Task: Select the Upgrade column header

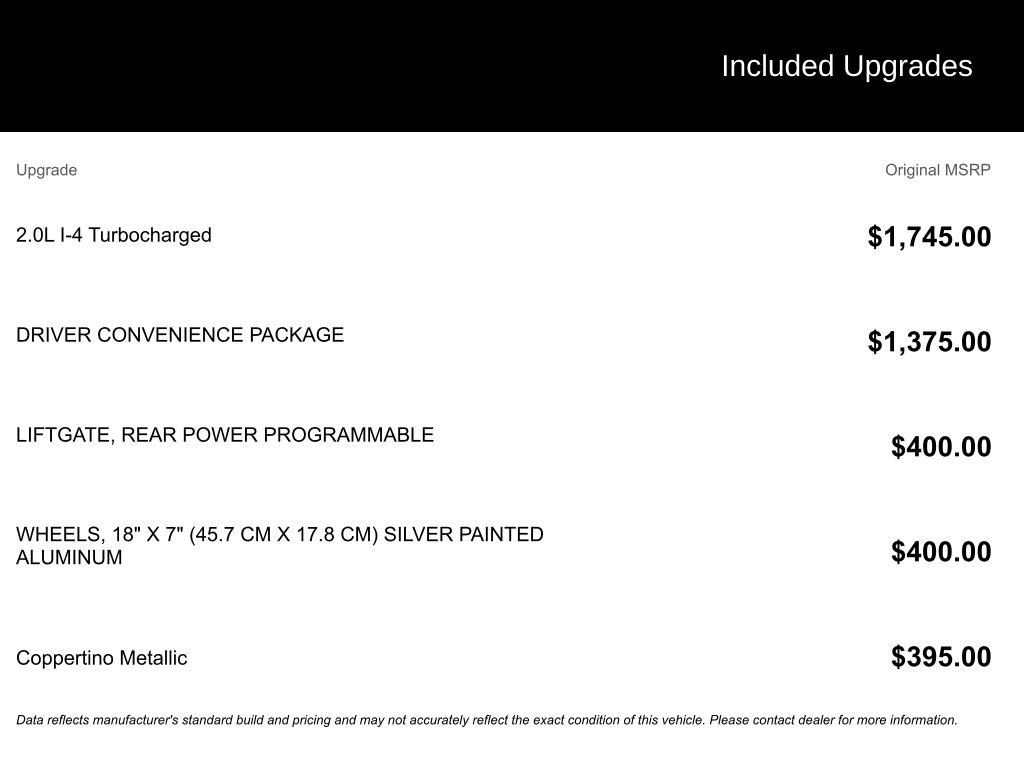Action: pos(46,170)
